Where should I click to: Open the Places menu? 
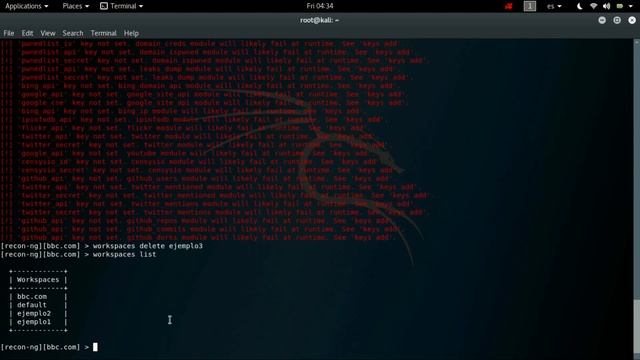76,6
